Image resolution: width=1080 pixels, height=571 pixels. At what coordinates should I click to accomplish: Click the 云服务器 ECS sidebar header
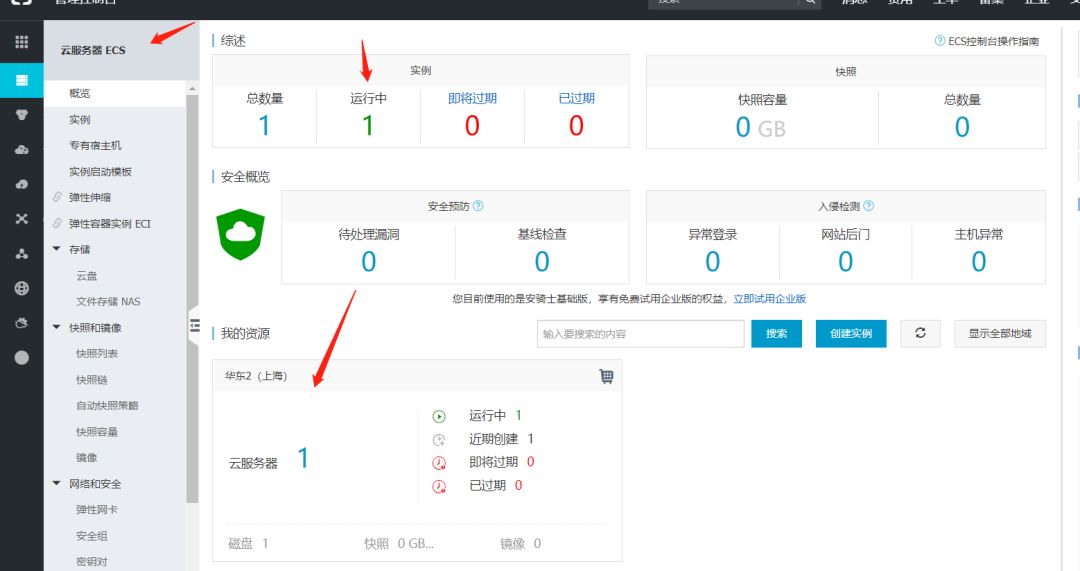[x=93, y=50]
